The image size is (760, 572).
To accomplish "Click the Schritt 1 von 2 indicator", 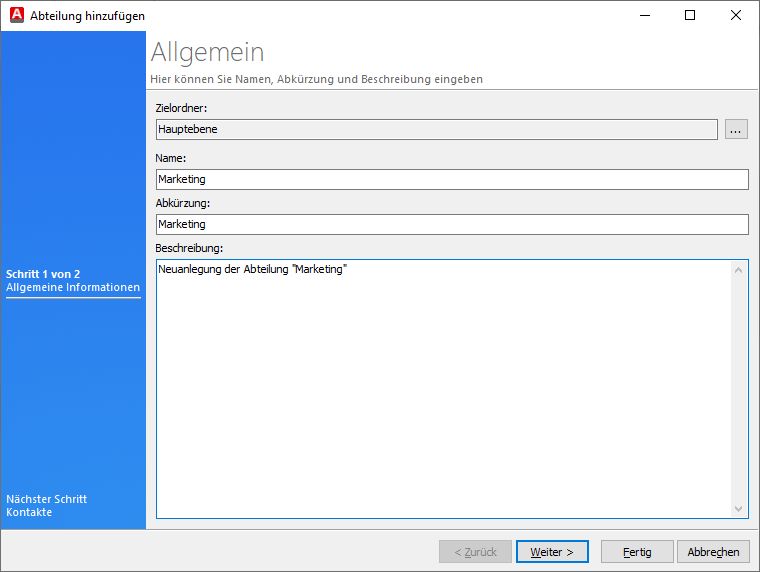I will (x=43, y=274).
